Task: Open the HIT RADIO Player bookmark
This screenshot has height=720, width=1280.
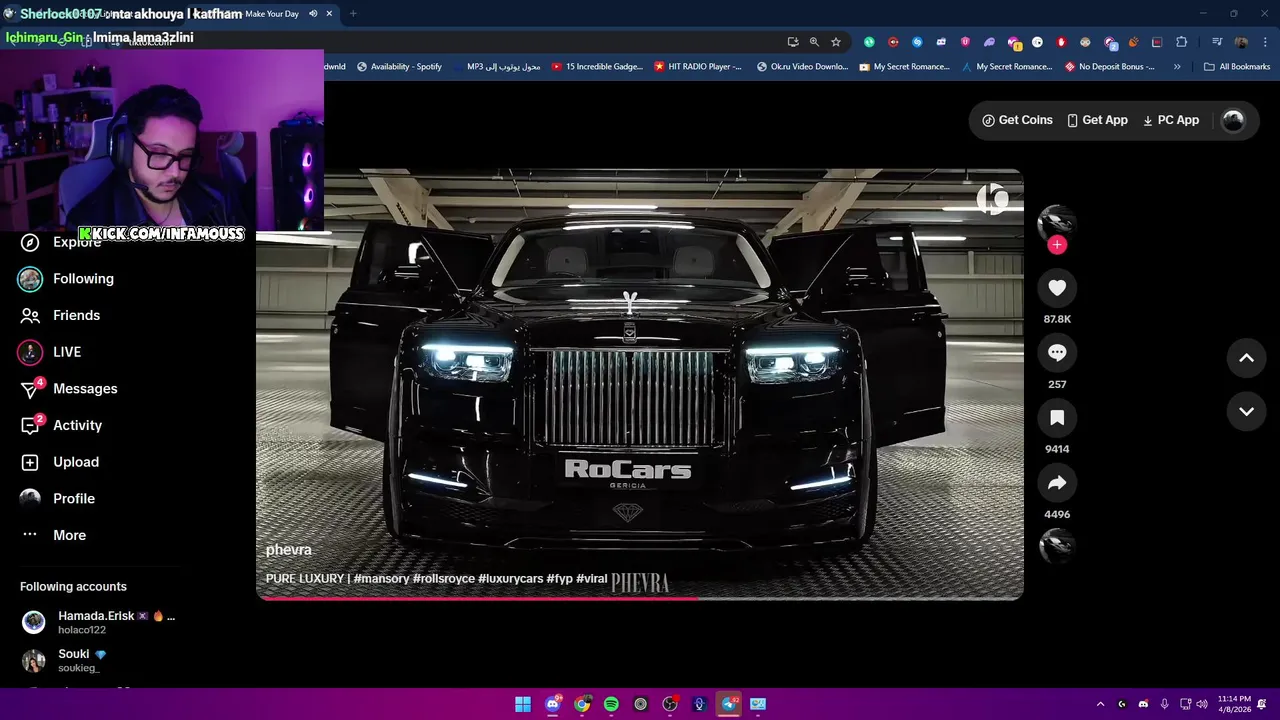Action: click(x=698, y=67)
